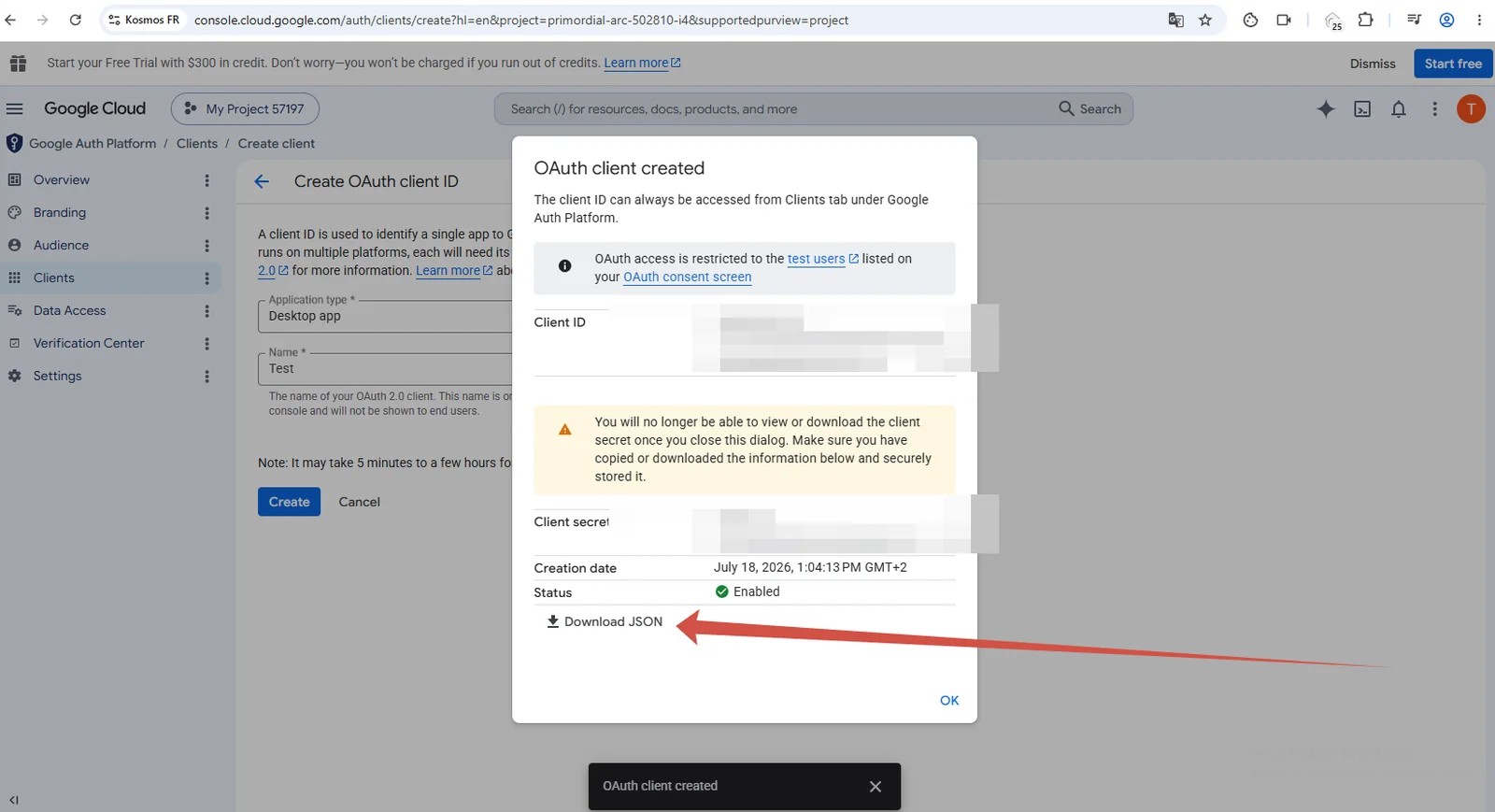Open the Gemini spark assistant icon
Screen dimensions: 1495x812
pos(1326,108)
